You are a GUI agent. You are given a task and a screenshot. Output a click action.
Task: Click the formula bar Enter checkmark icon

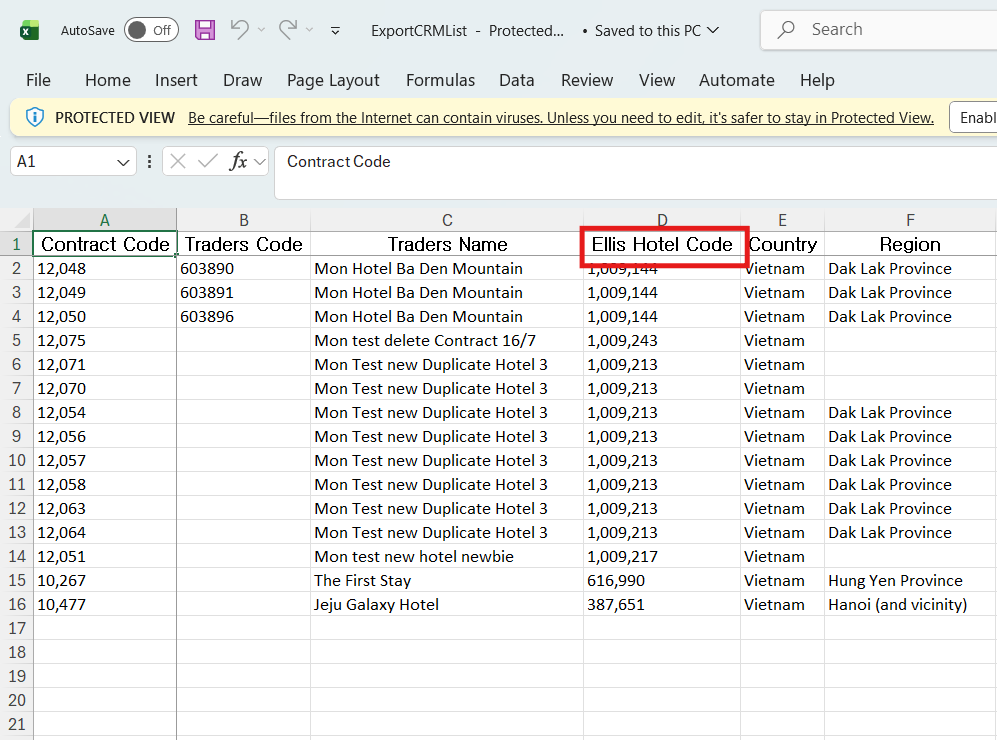(208, 161)
